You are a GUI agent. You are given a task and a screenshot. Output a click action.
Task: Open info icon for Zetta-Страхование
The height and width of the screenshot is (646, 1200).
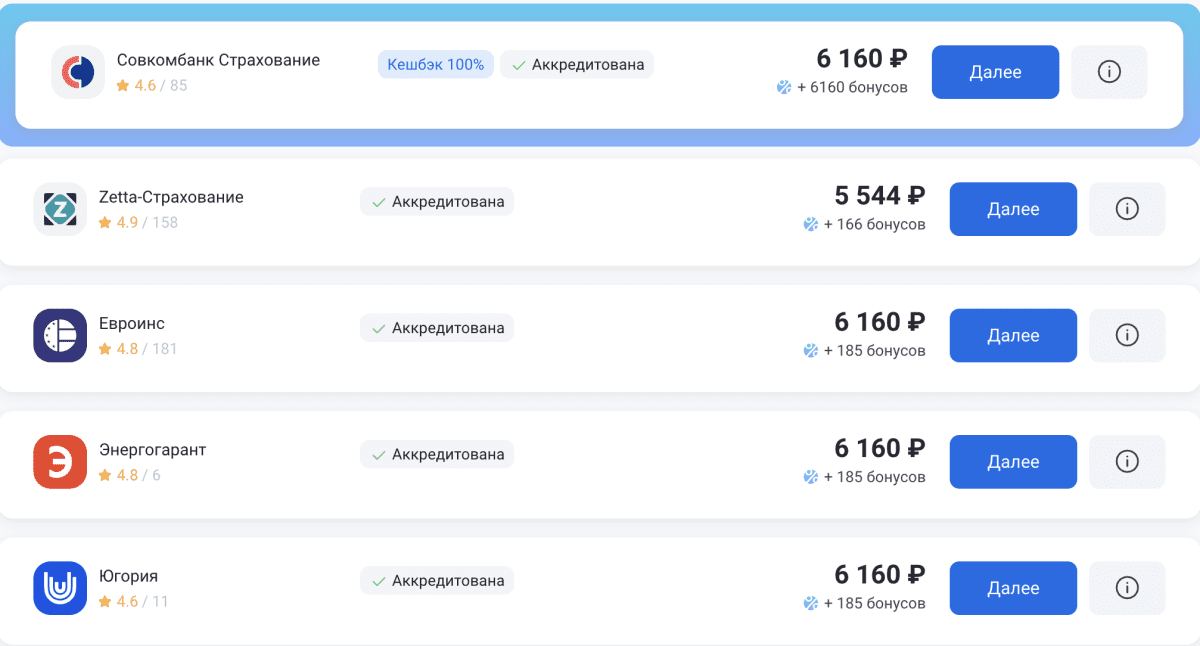[1127, 209]
